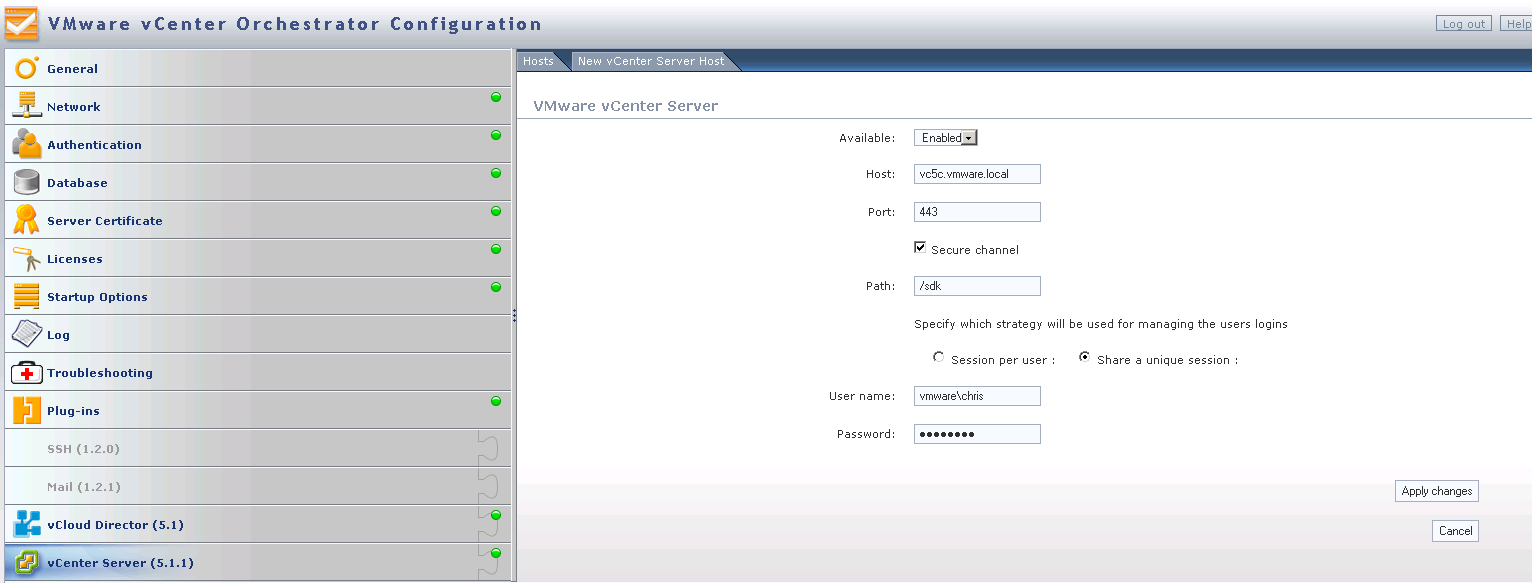Click the Server Certificate ribbon icon

coord(27,220)
